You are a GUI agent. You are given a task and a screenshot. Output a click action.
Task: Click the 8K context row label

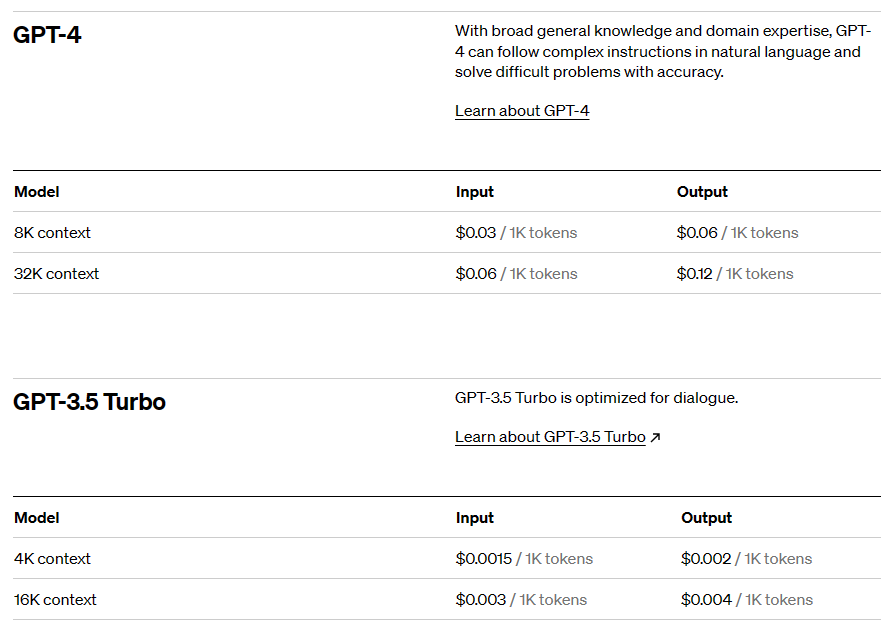tap(52, 232)
